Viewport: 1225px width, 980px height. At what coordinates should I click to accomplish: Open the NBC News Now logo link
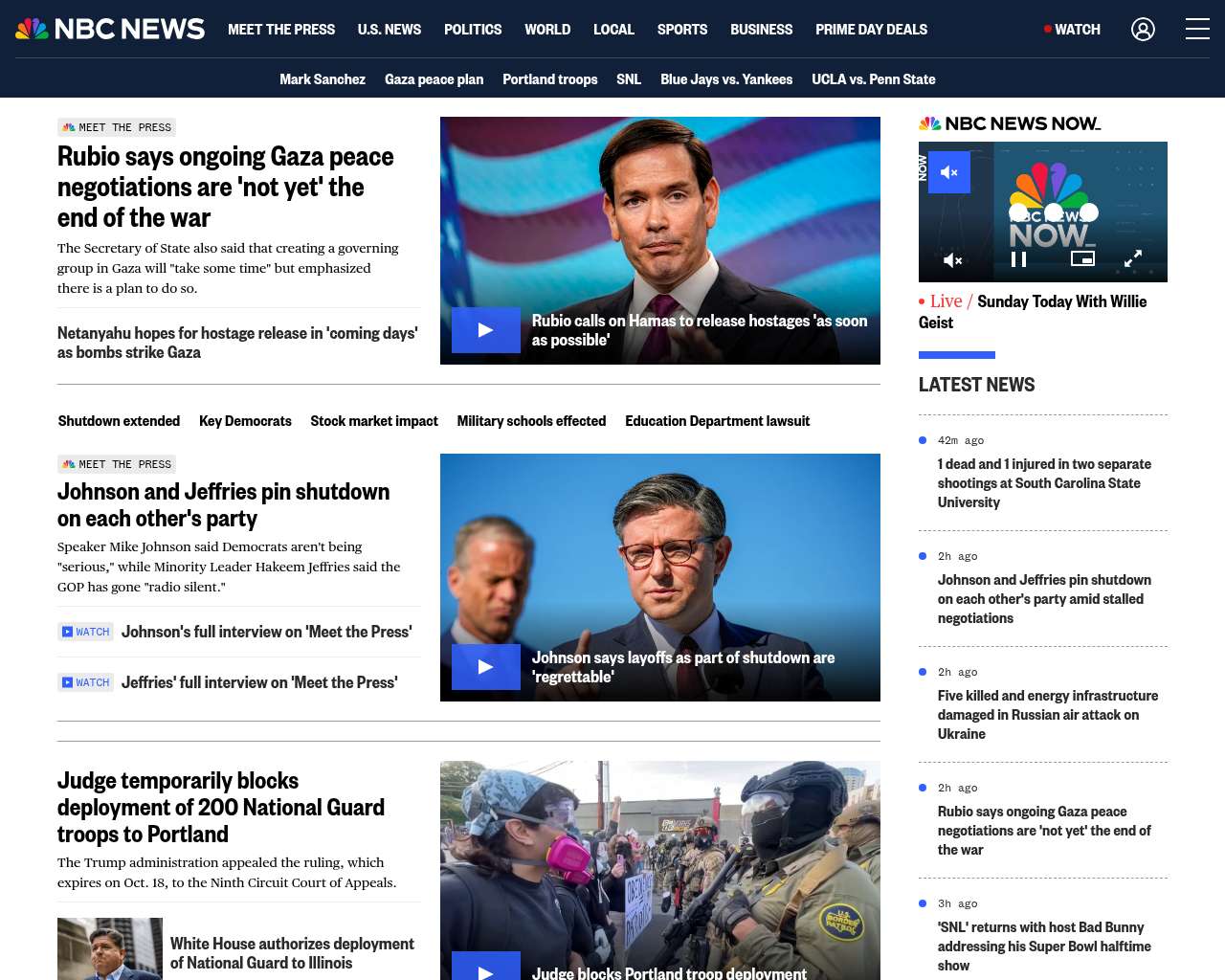(1010, 123)
